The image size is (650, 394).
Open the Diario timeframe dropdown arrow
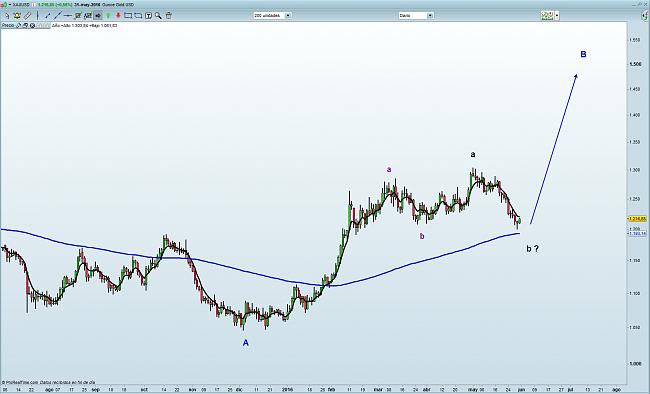point(430,15)
